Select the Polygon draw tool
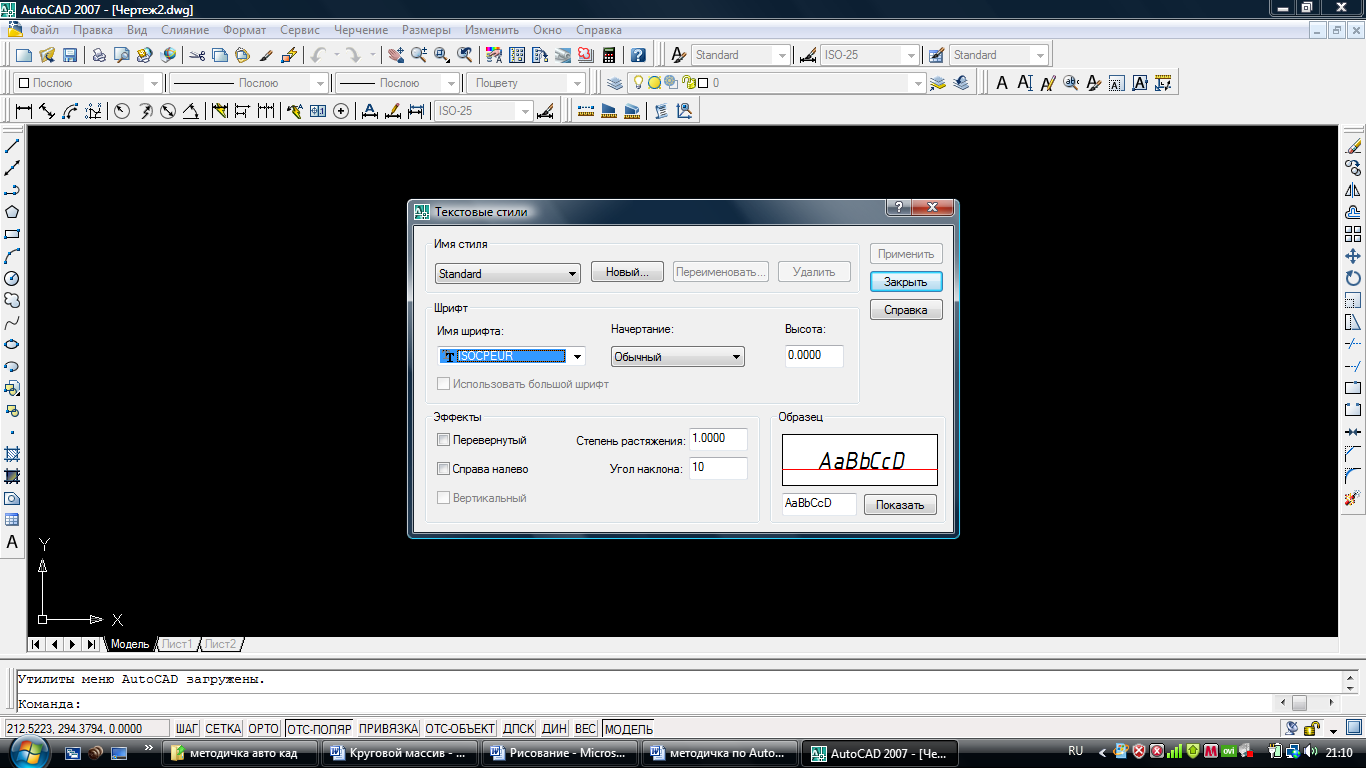The height and width of the screenshot is (768, 1366). [x=12, y=212]
